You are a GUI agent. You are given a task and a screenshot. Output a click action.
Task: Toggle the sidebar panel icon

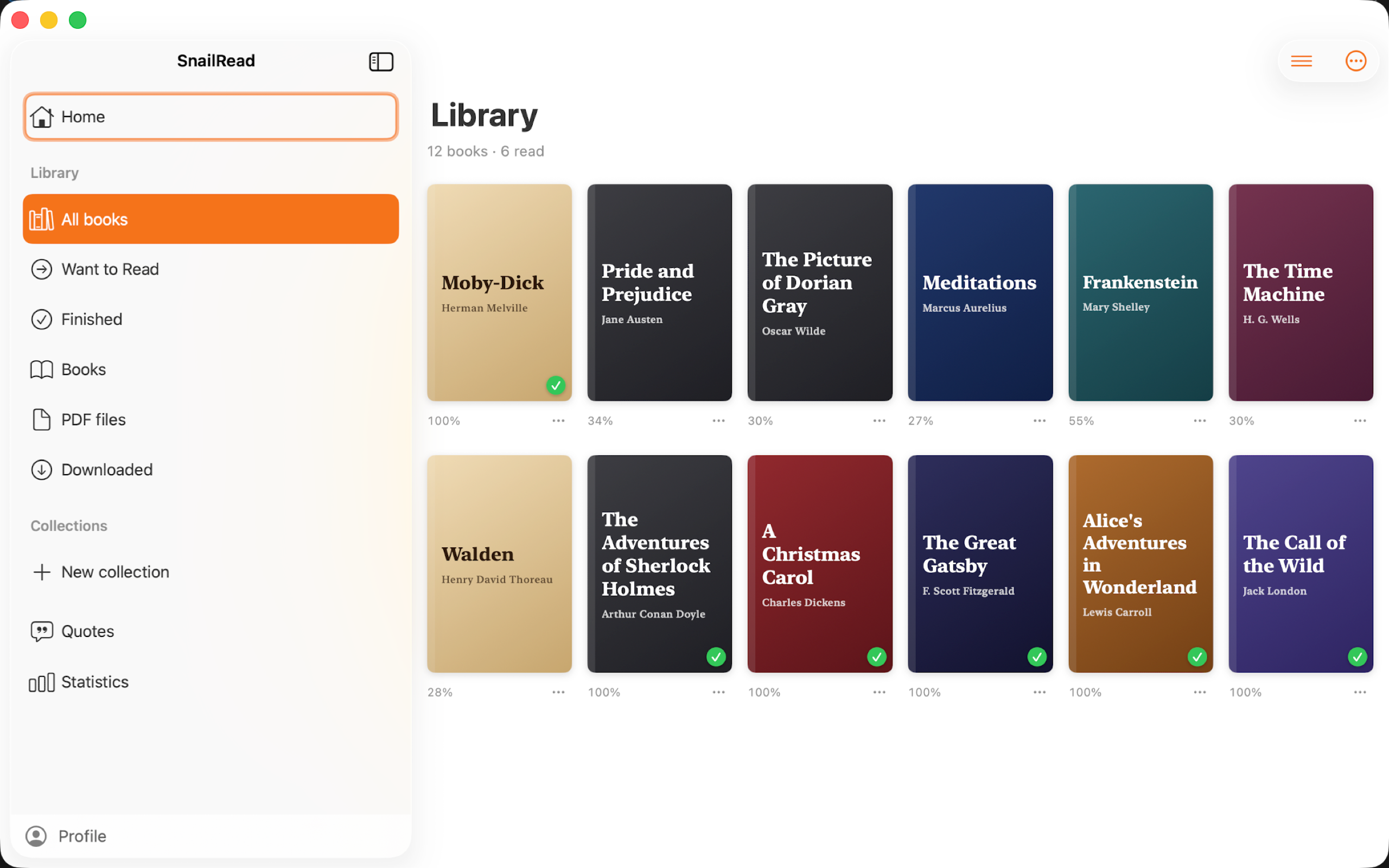coord(380,61)
